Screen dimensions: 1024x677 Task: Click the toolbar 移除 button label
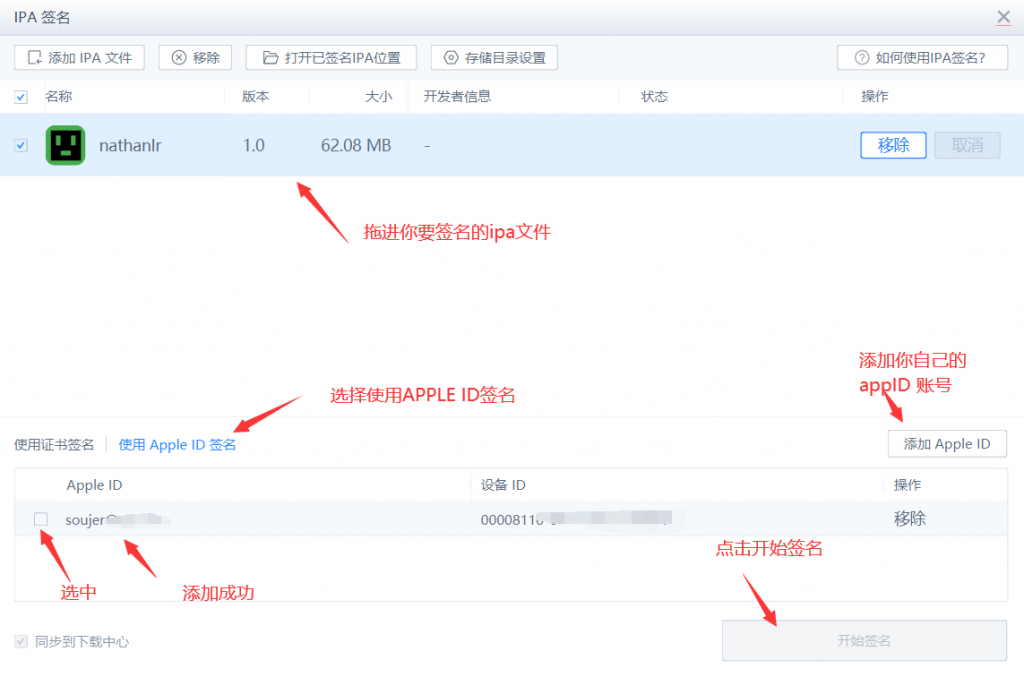point(206,58)
